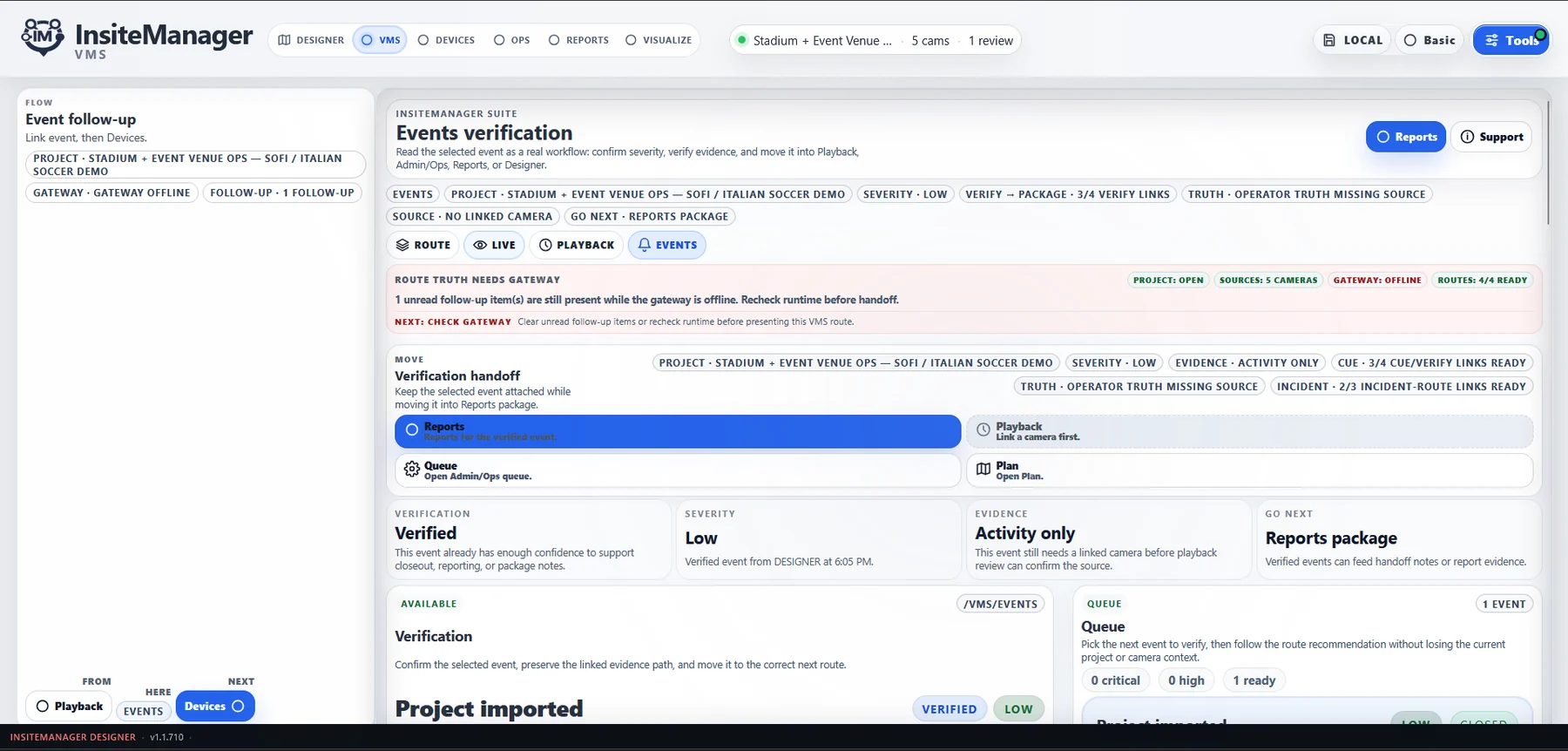Screen dimensions: 1568x751
Task: Click the Local disk icon
Action: pos(1329,40)
